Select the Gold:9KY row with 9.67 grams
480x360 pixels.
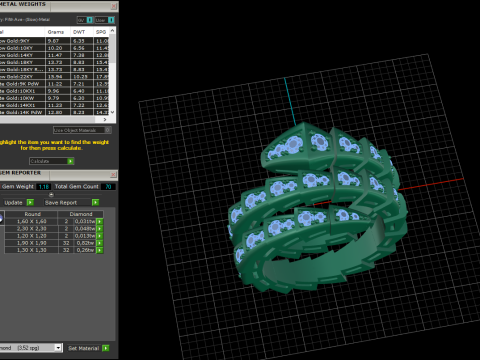coord(54,41)
